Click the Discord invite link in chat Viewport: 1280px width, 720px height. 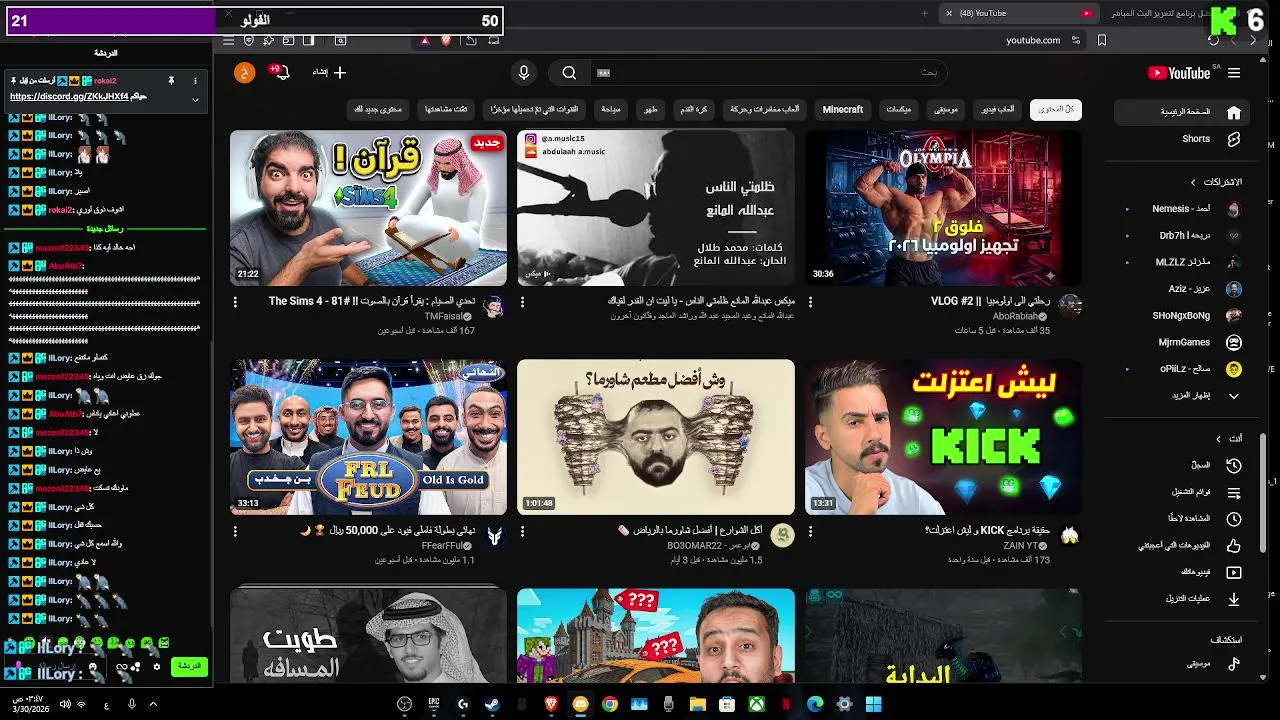[x=69, y=97]
